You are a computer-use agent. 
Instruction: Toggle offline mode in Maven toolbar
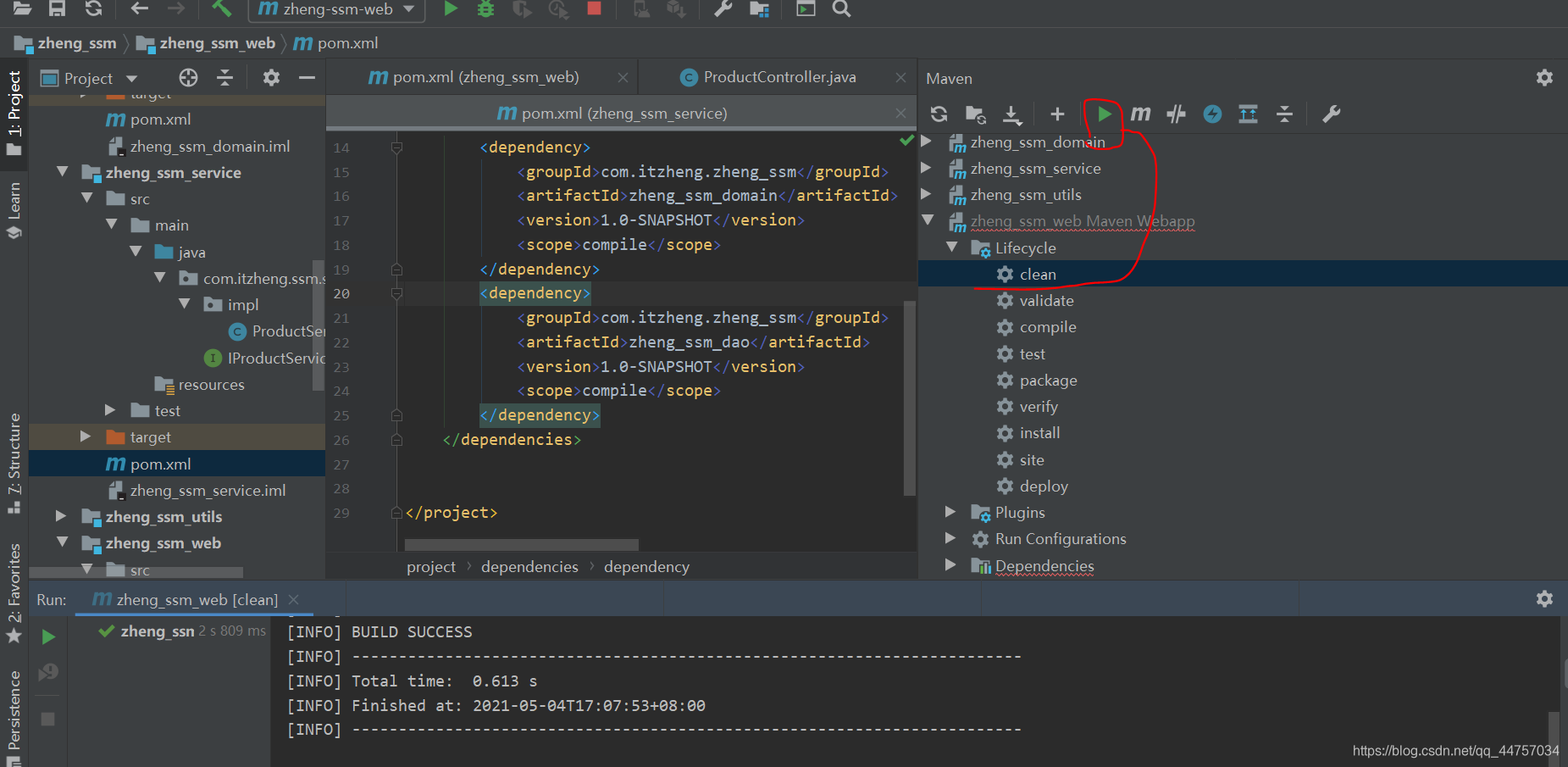tap(1176, 114)
